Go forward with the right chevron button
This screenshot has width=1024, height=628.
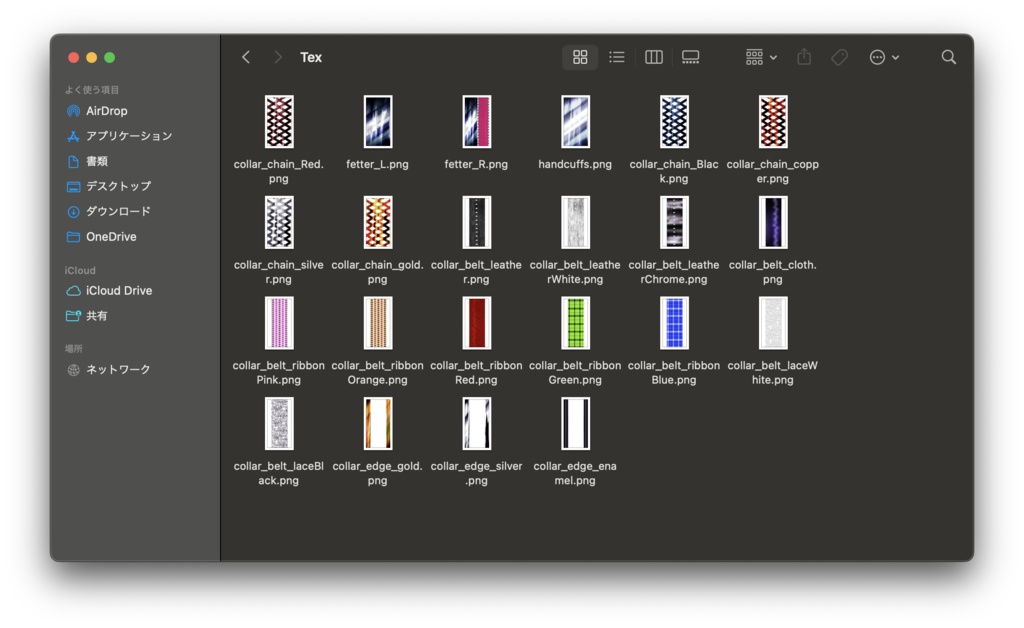click(x=278, y=57)
